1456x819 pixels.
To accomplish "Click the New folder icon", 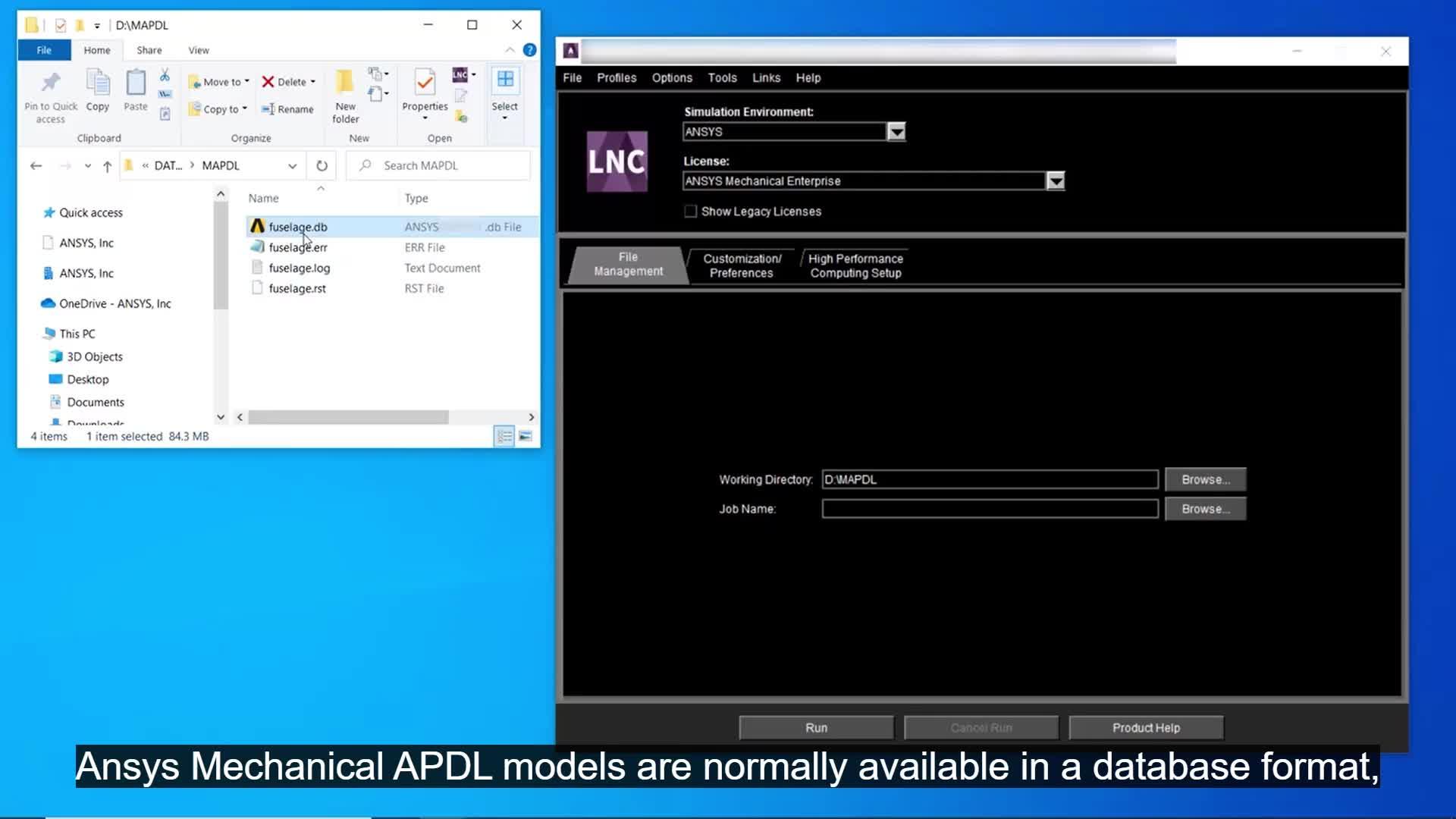I will point(345,94).
